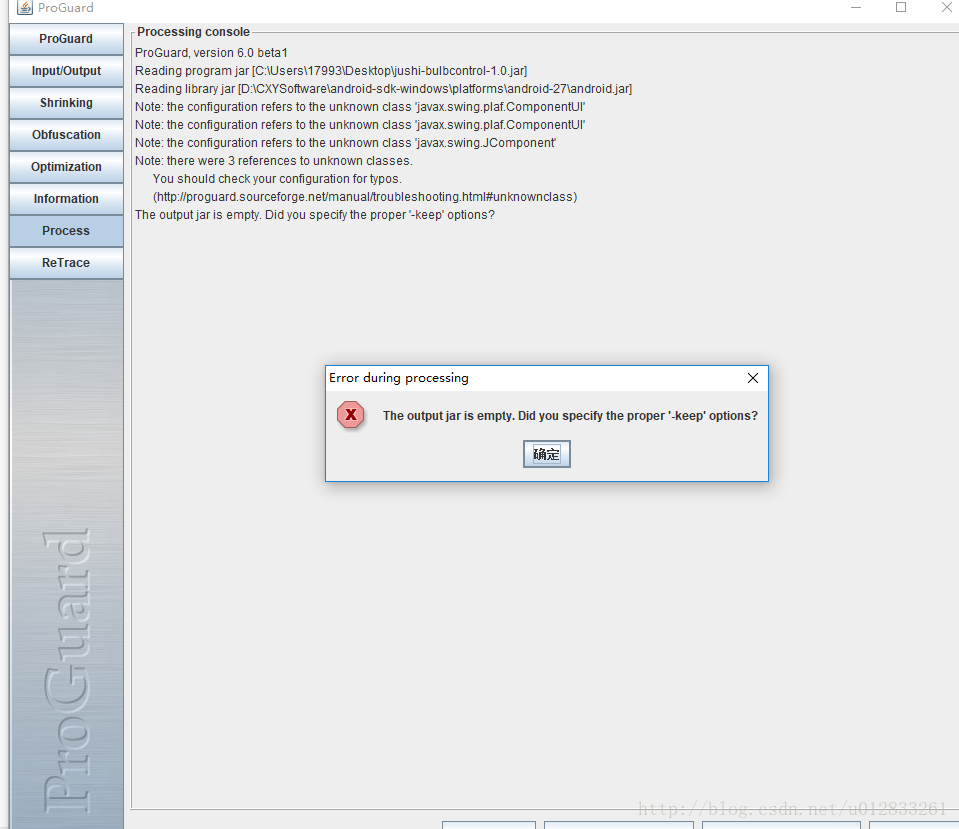Confirm the error dialog with 确定 button

point(546,454)
